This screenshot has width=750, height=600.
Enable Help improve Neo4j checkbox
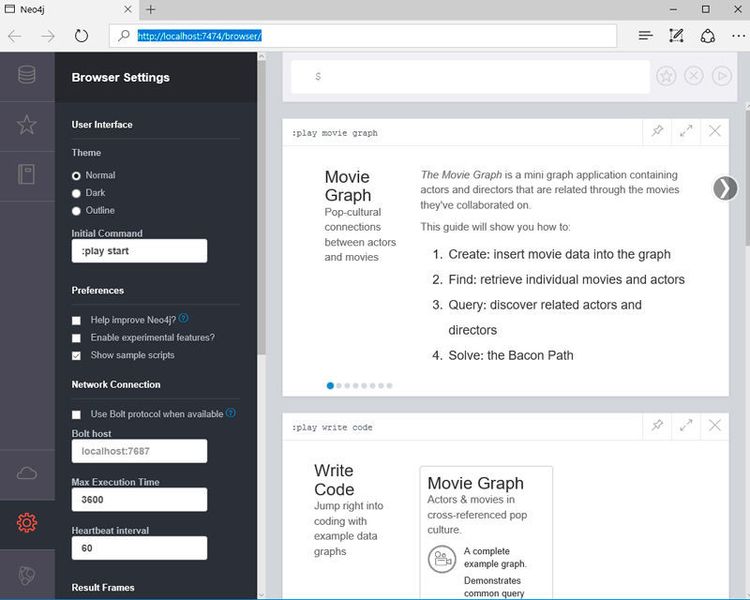click(76, 321)
